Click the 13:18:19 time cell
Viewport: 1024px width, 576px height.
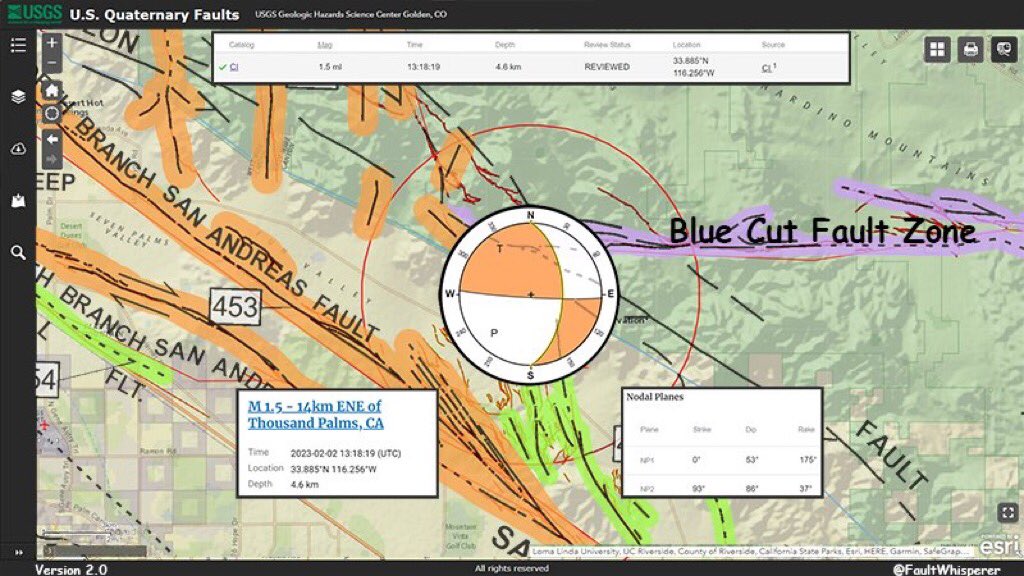coord(423,67)
